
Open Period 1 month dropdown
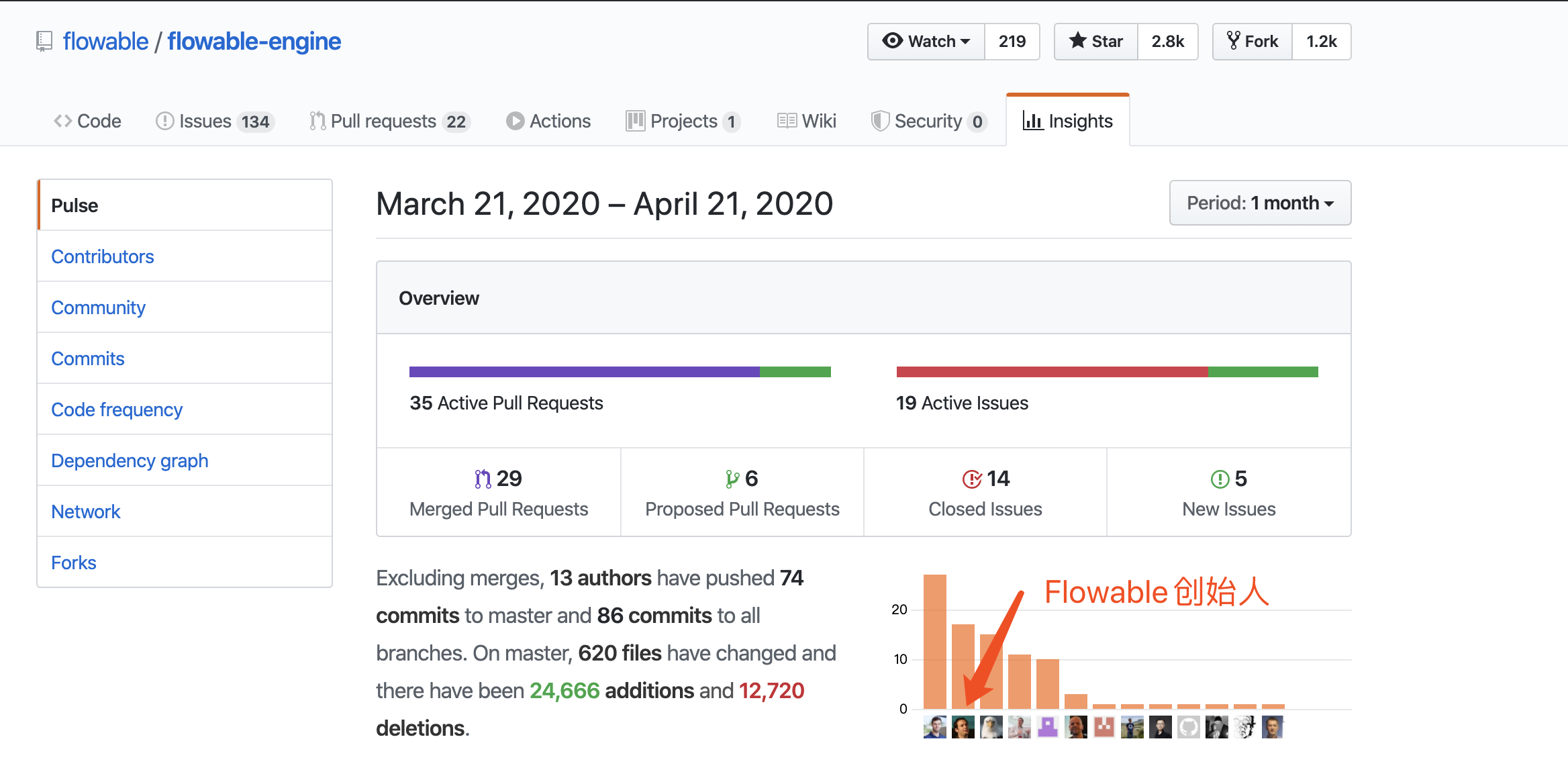1260,203
